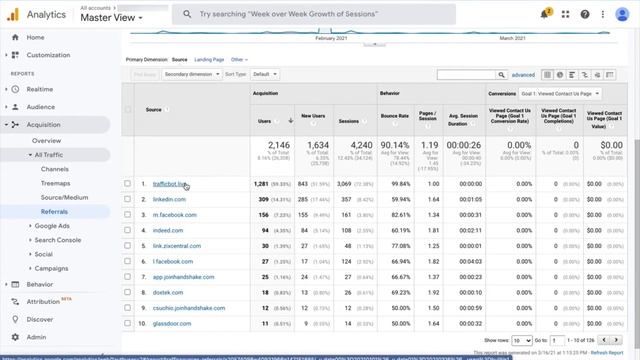The image size is (640, 360).
Task: Check the trafficbot.live row checkbox
Action: [x=128, y=184]
